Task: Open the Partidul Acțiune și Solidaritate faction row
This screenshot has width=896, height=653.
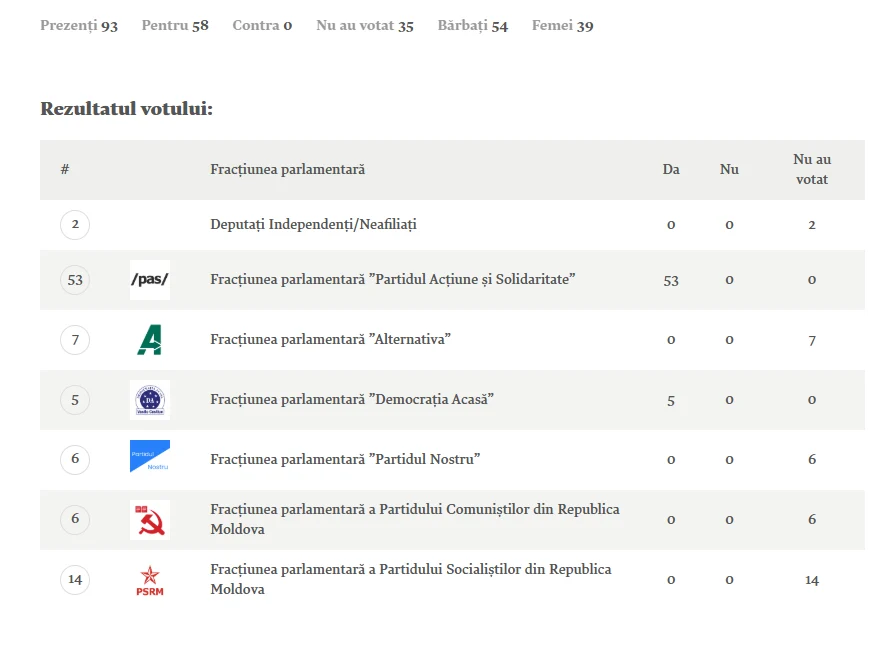Action: (452, 280)
